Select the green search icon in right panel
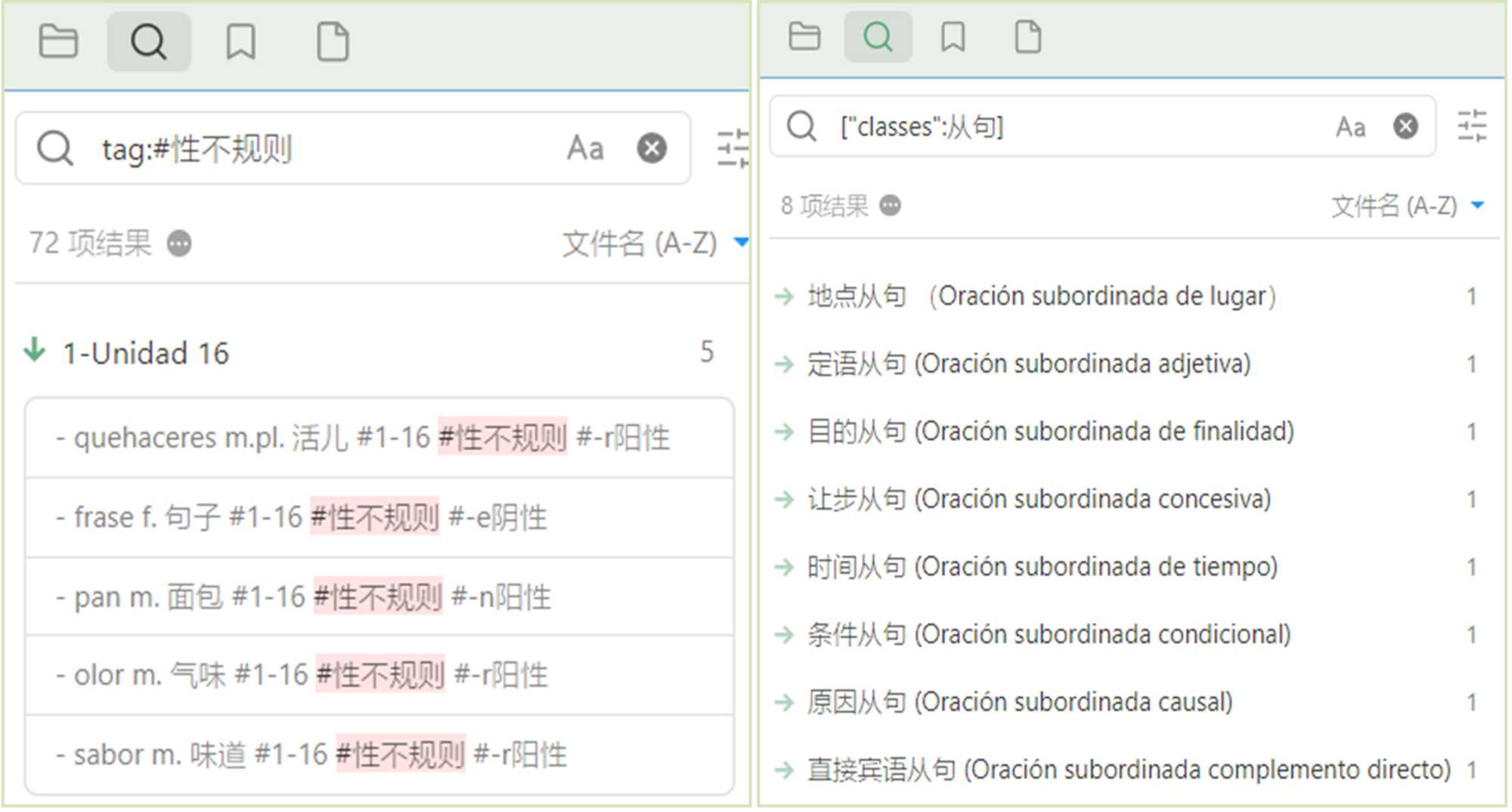This screenshot has width=1512, height=812. point(877,36)
